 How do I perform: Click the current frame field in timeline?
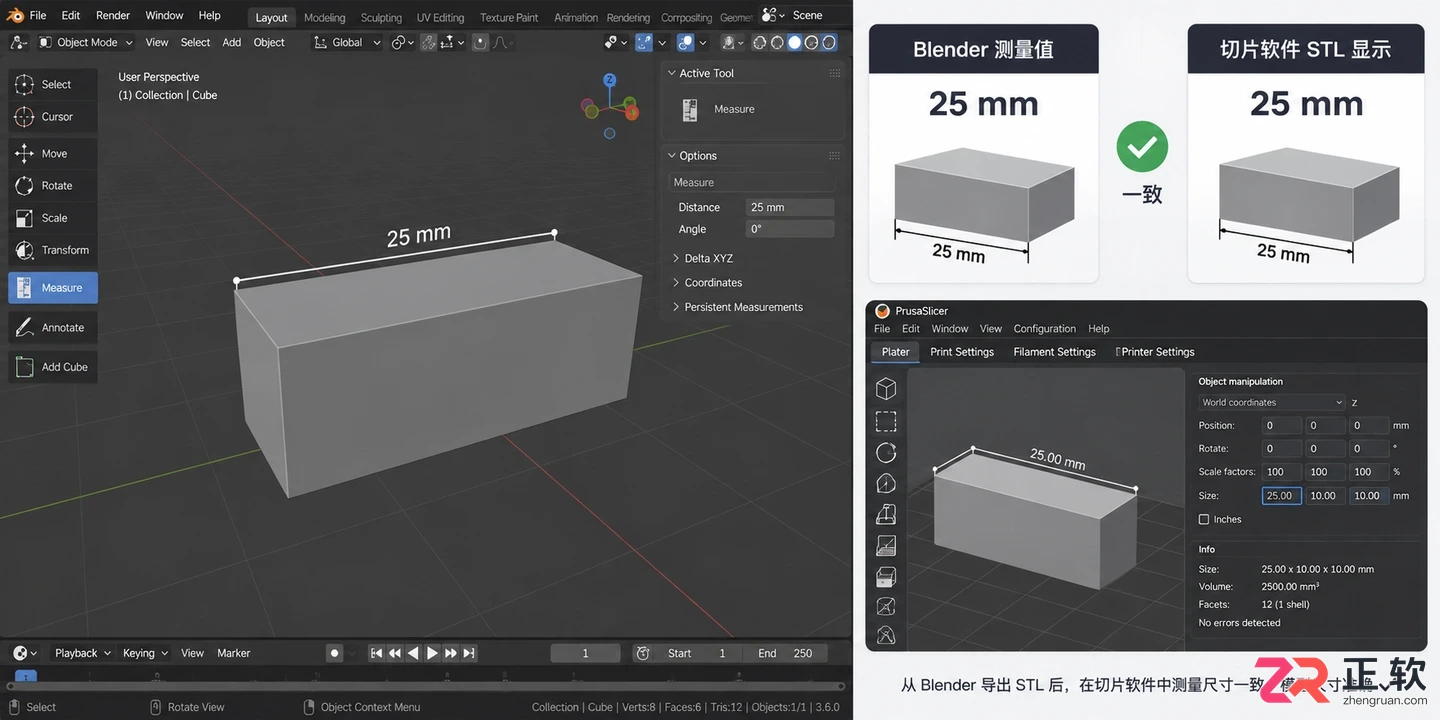(586, 653)
